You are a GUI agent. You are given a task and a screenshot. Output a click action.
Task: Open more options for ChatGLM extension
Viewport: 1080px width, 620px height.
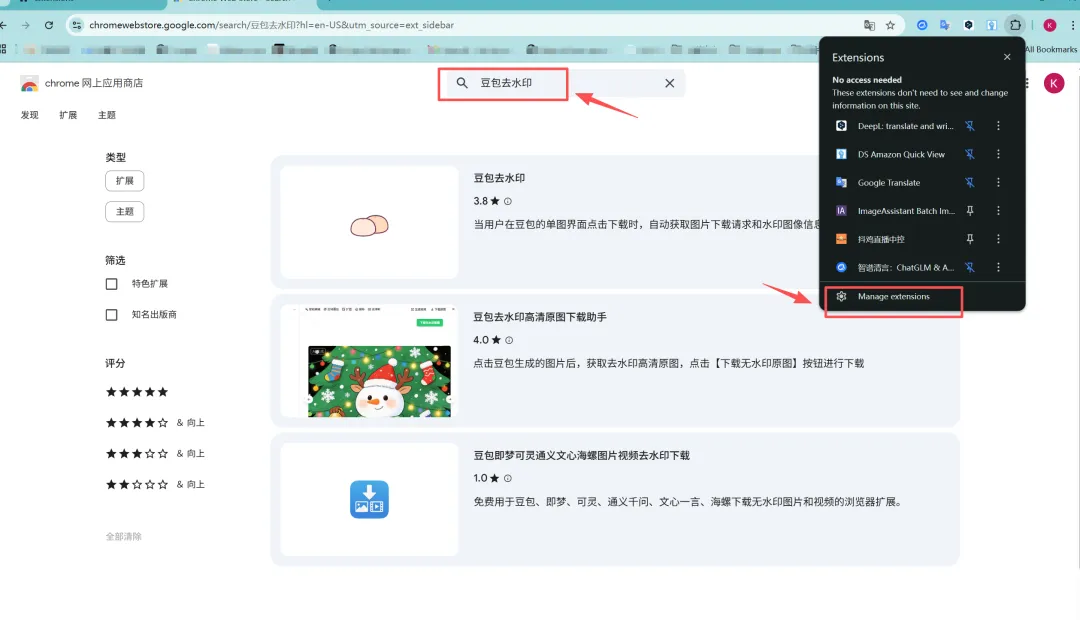(x=998, y=267)
